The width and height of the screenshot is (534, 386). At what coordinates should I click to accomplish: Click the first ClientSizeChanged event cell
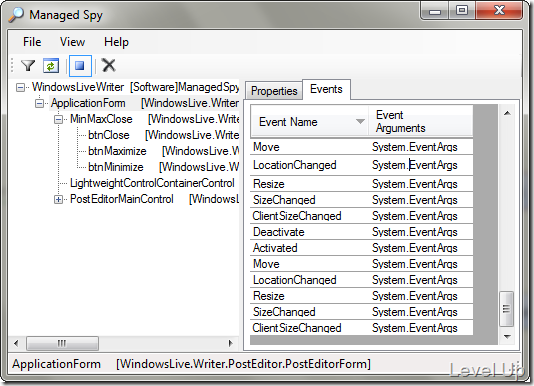coord(309,216)
